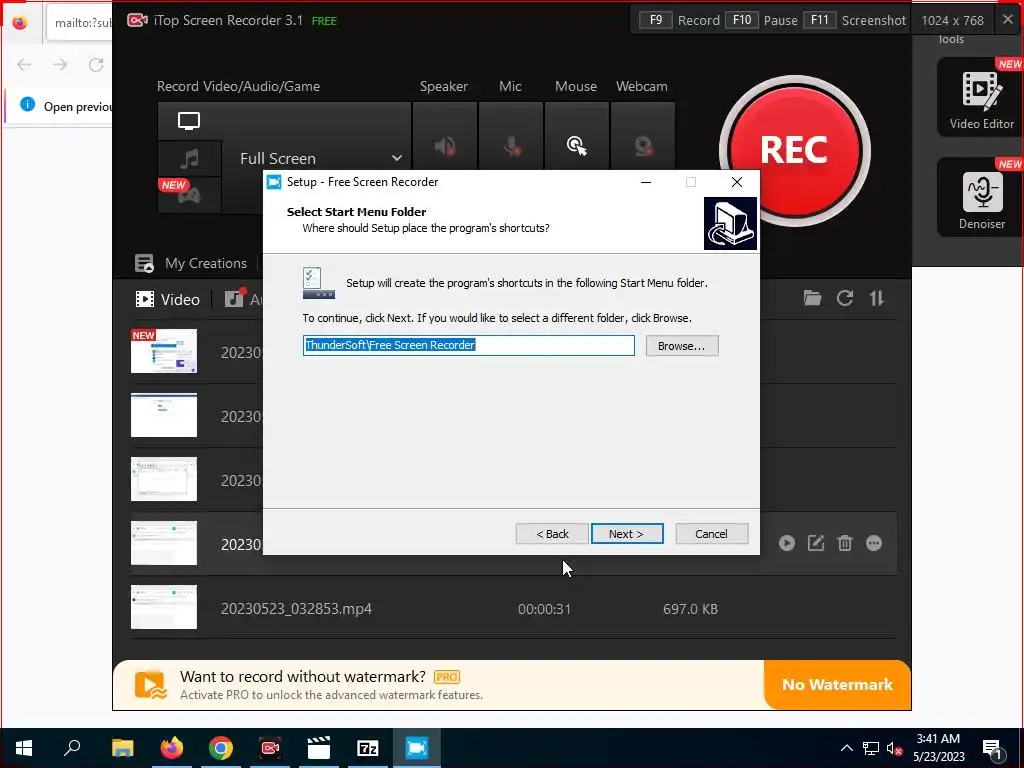Go back in the Firefox window

coord(24,65)
